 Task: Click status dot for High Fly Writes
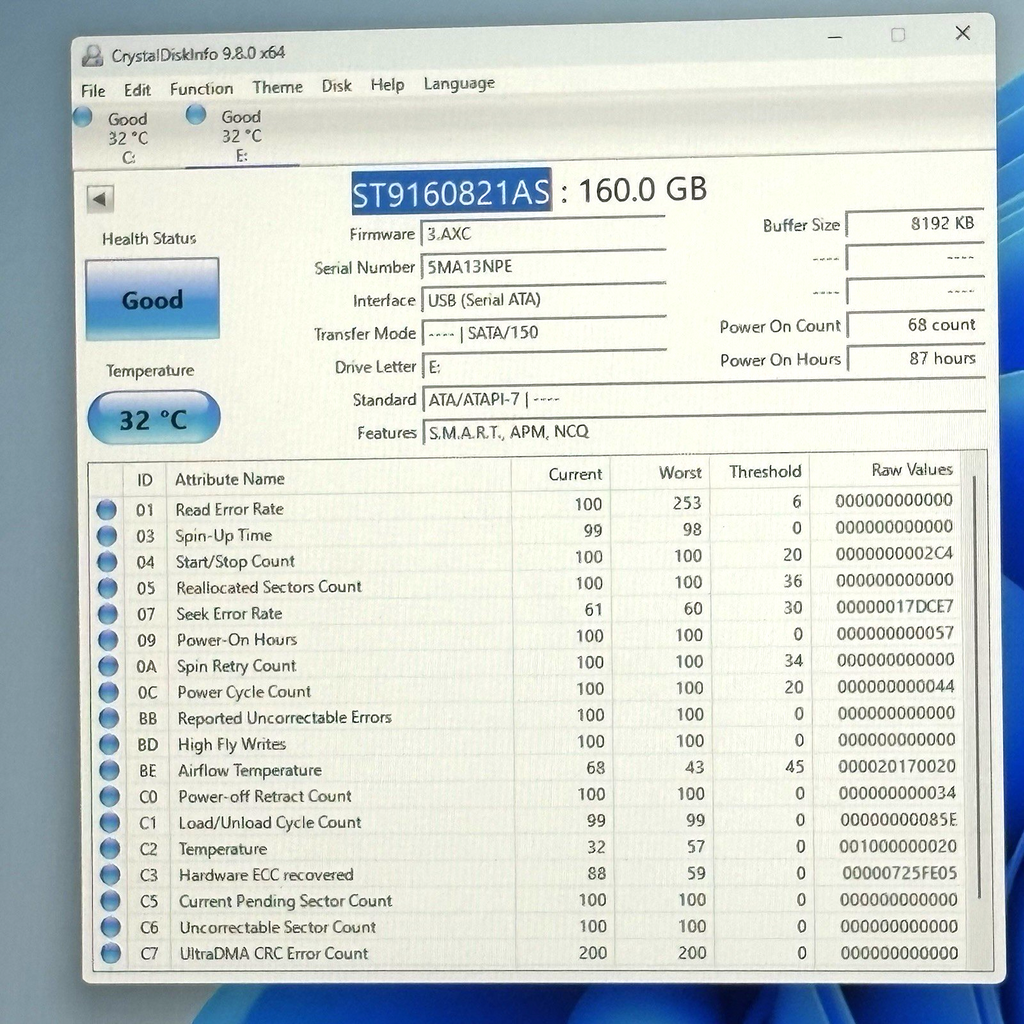click(x=109, y=744)
